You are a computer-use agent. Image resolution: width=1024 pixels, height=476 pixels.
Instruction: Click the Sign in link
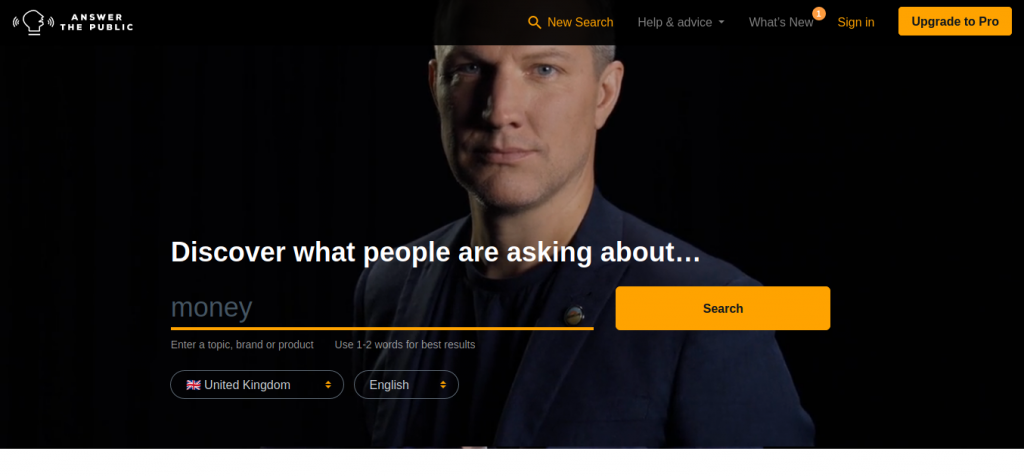click(856, 22)
